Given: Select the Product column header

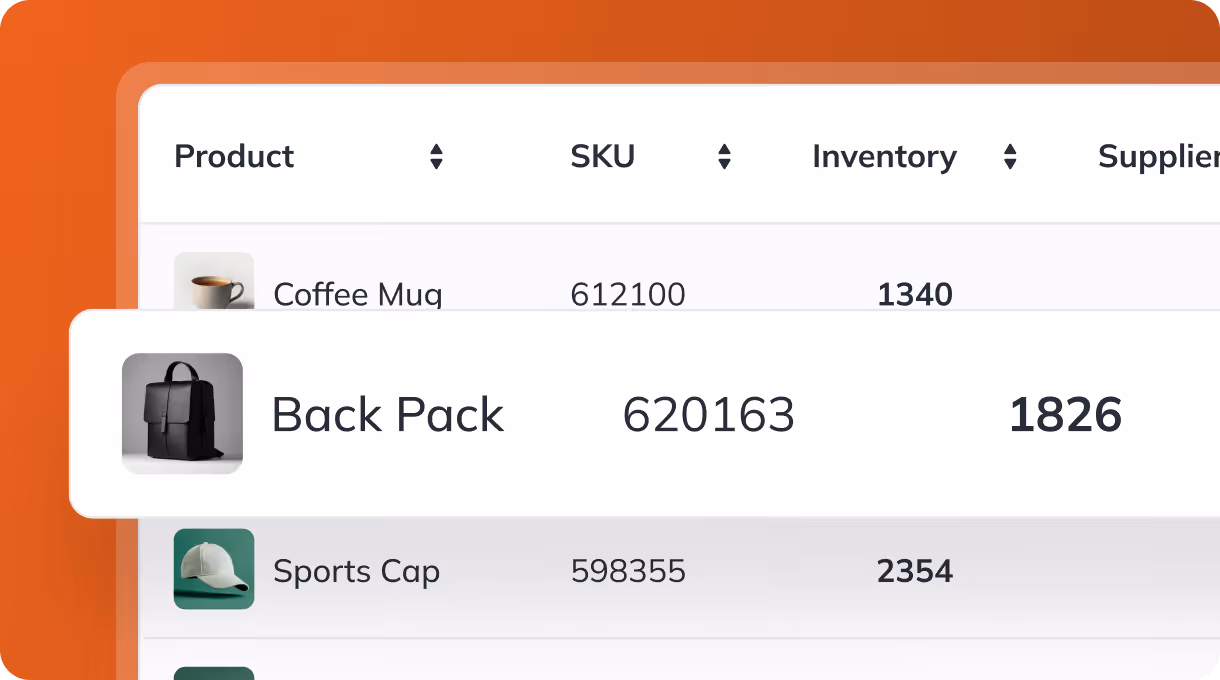Looking at the screenshot, I should (234, 156).
